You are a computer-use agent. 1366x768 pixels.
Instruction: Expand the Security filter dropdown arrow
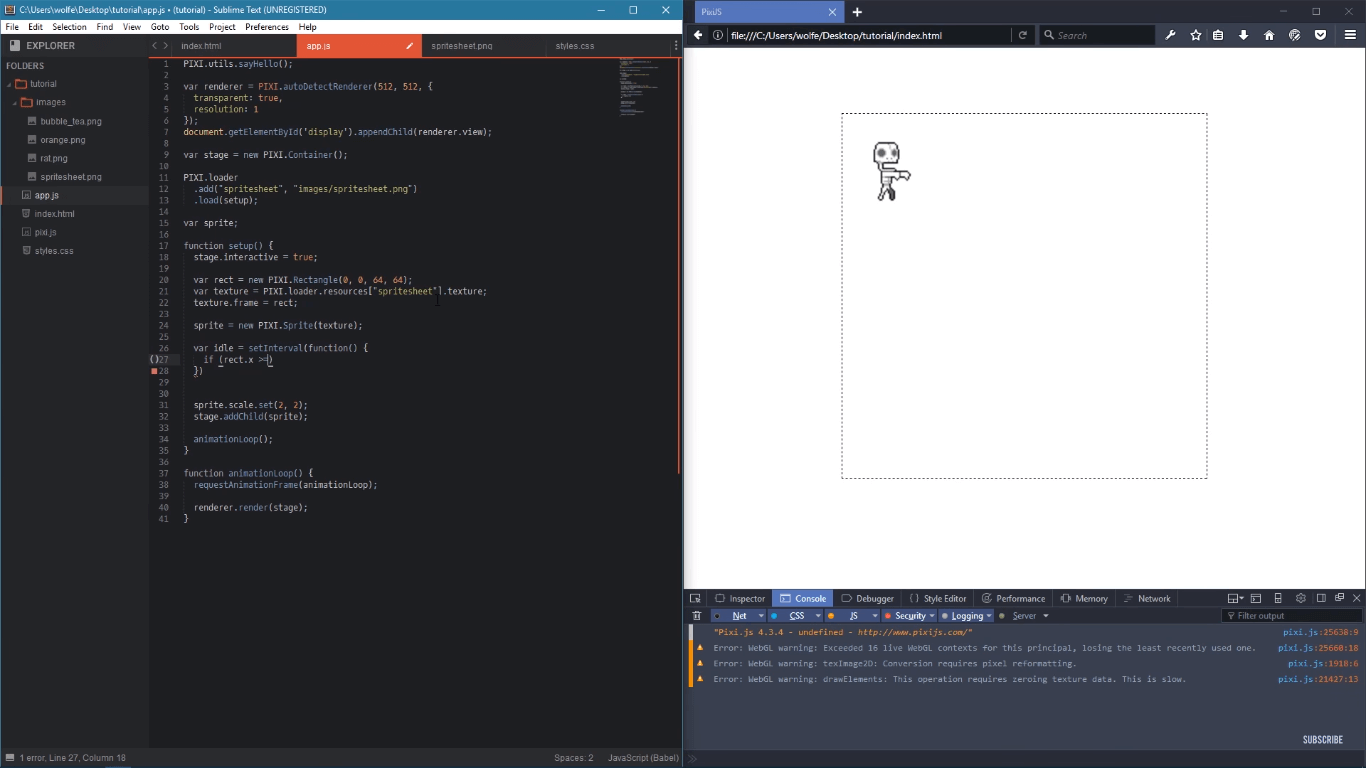pyautogui.click(x=932, y=616)
